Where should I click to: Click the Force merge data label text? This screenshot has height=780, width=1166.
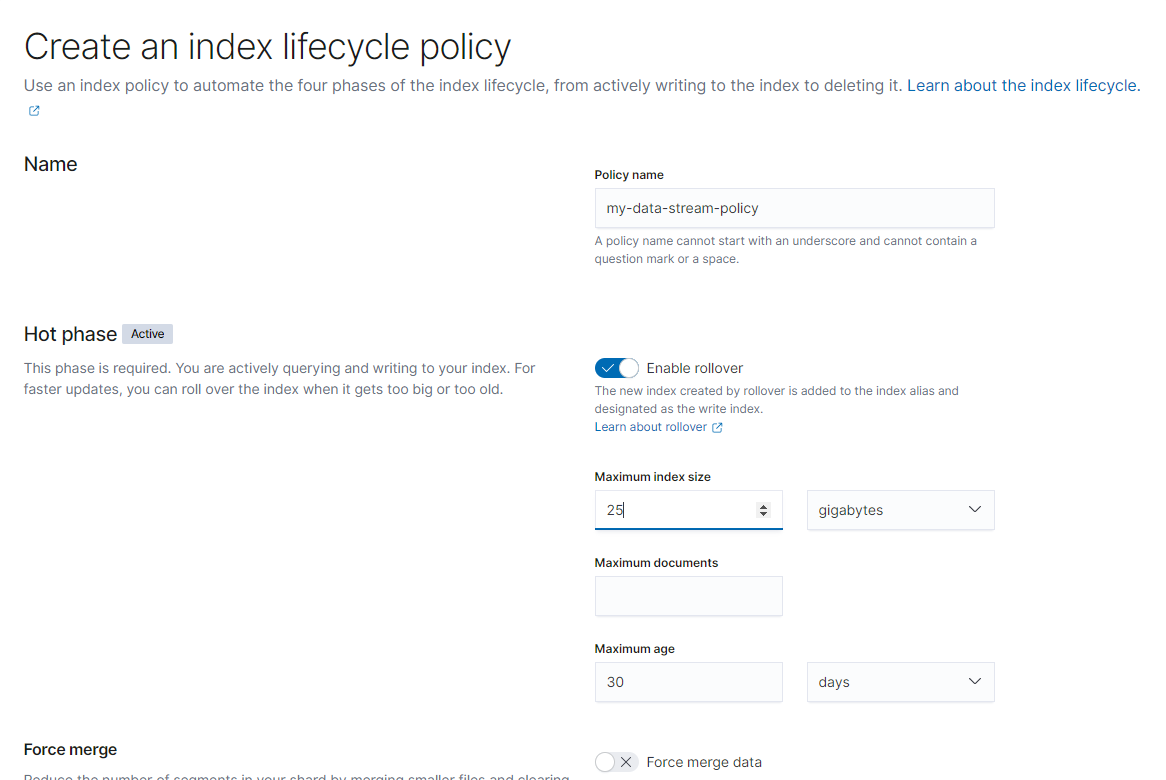(x=704, y=762)
